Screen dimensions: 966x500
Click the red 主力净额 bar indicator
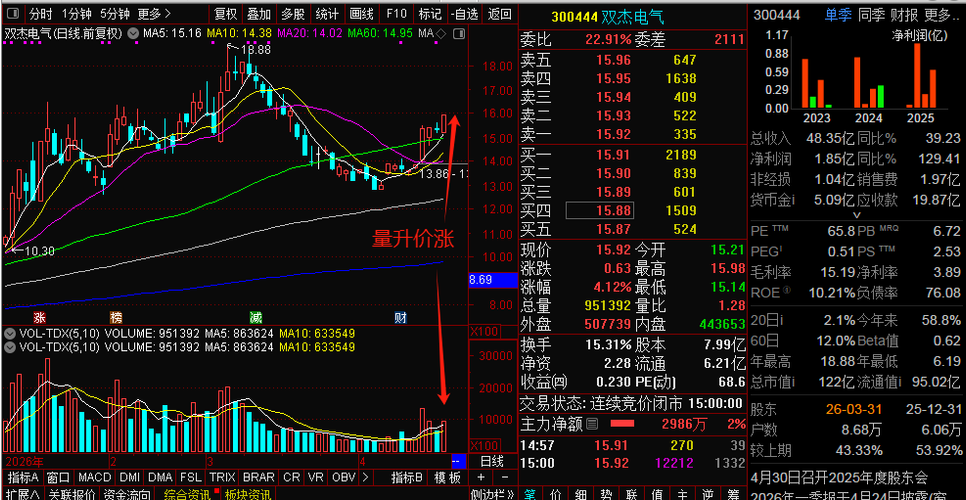(622, 424)
